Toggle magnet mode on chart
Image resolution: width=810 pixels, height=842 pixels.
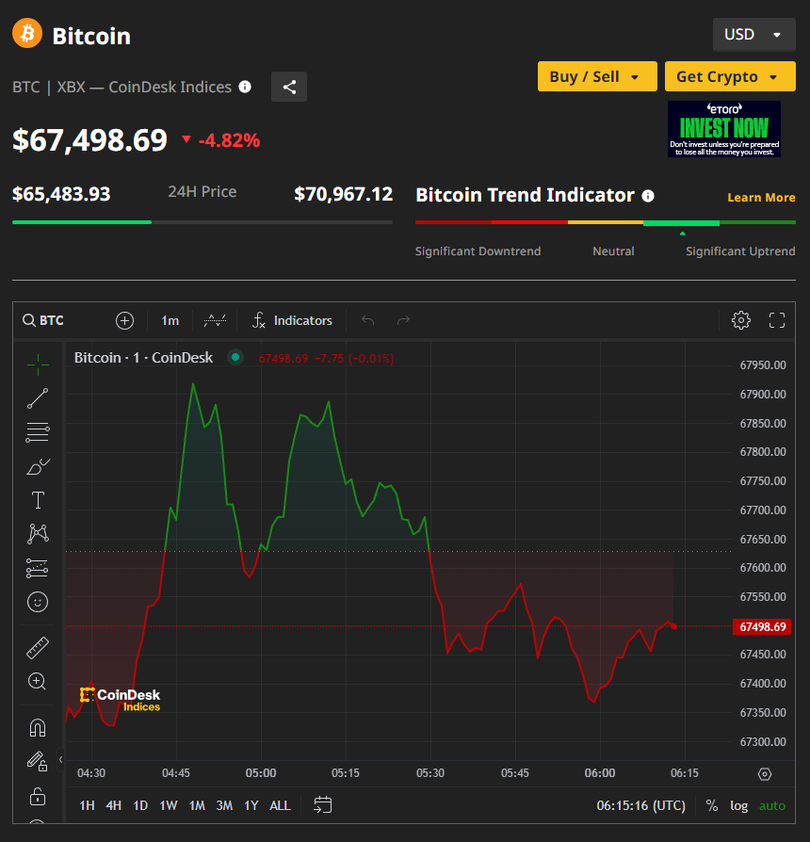38,727
